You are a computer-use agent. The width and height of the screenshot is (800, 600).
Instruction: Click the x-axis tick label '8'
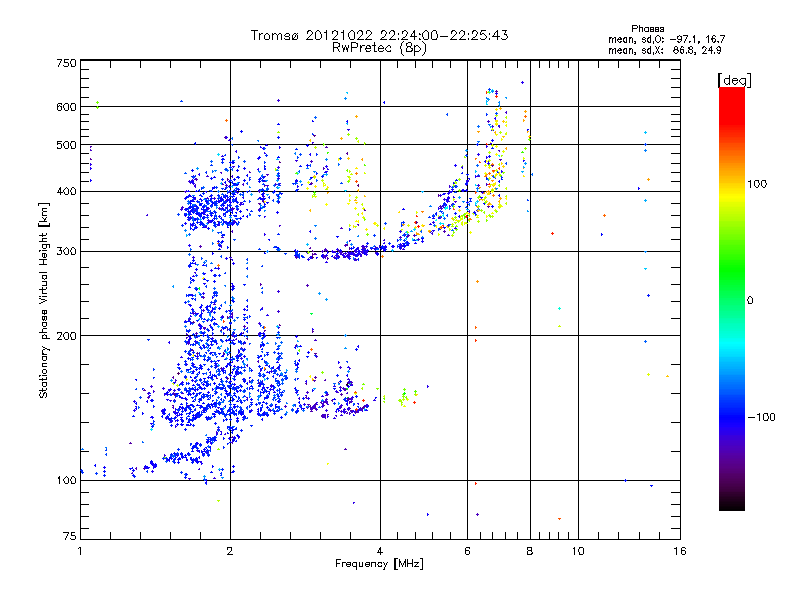[530, 551]
